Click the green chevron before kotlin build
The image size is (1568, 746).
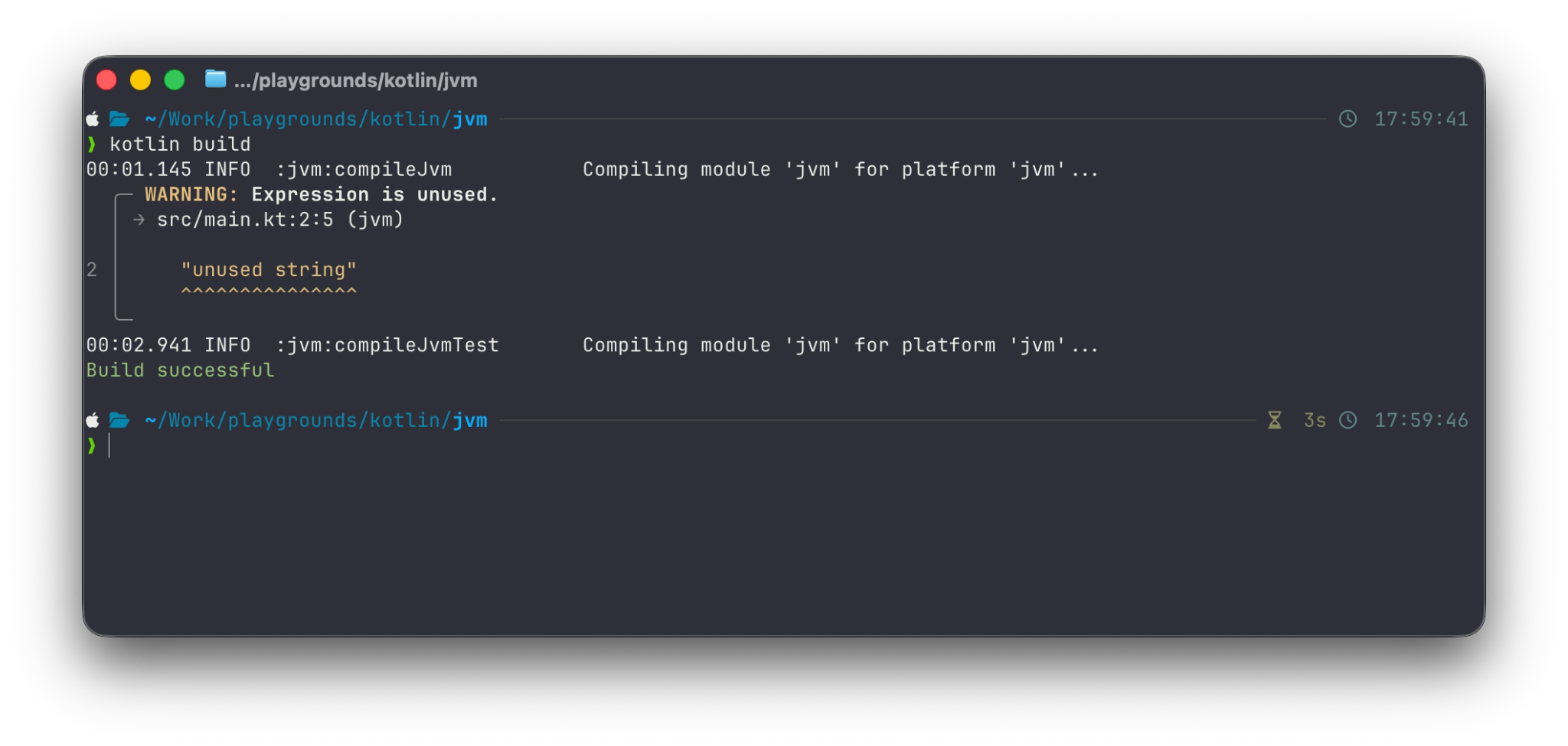pos(92,144)
